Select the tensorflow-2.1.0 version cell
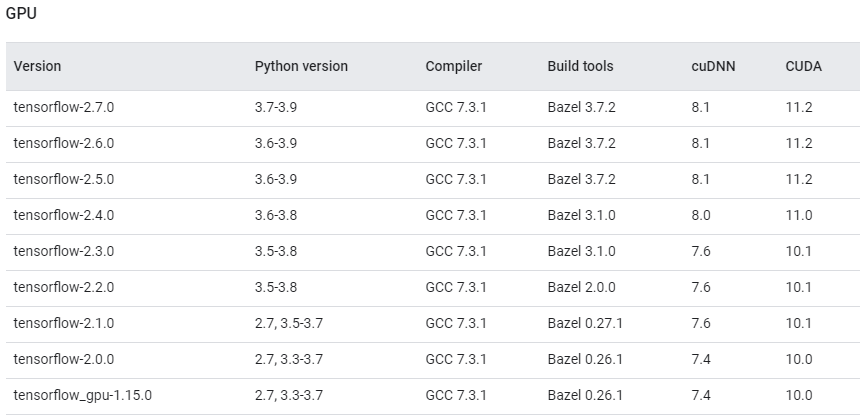Screen dimensions: 861x420 pos(64,323)
